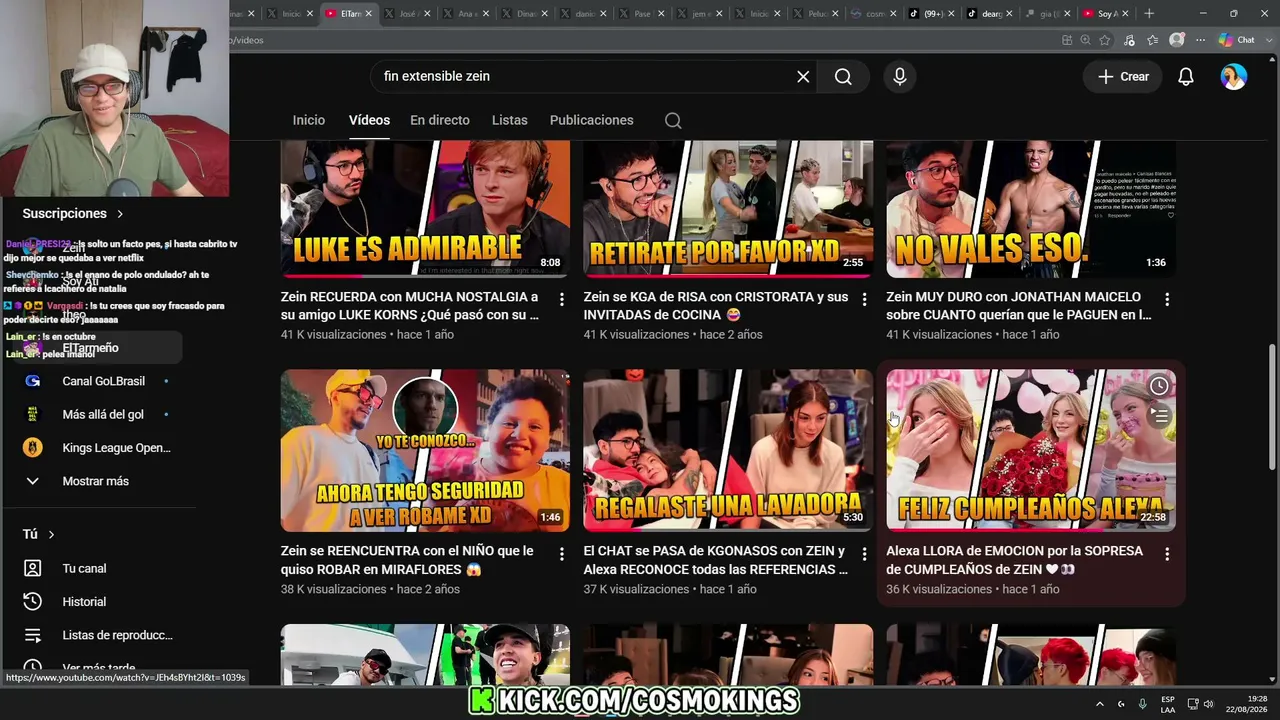Select the Vídeos channel tab
Image resolution: width=1280 pixels, height=720 pixels.
[369, 120]
